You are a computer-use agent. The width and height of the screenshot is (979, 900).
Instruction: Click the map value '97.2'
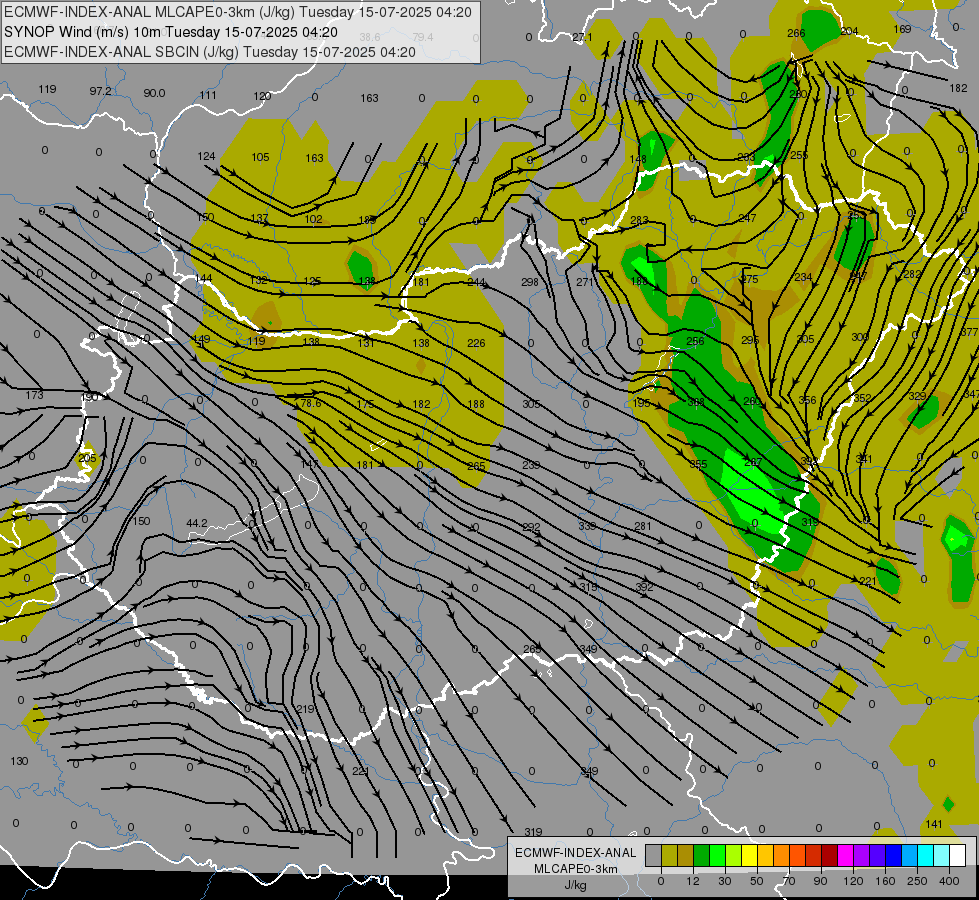point(100,91)
